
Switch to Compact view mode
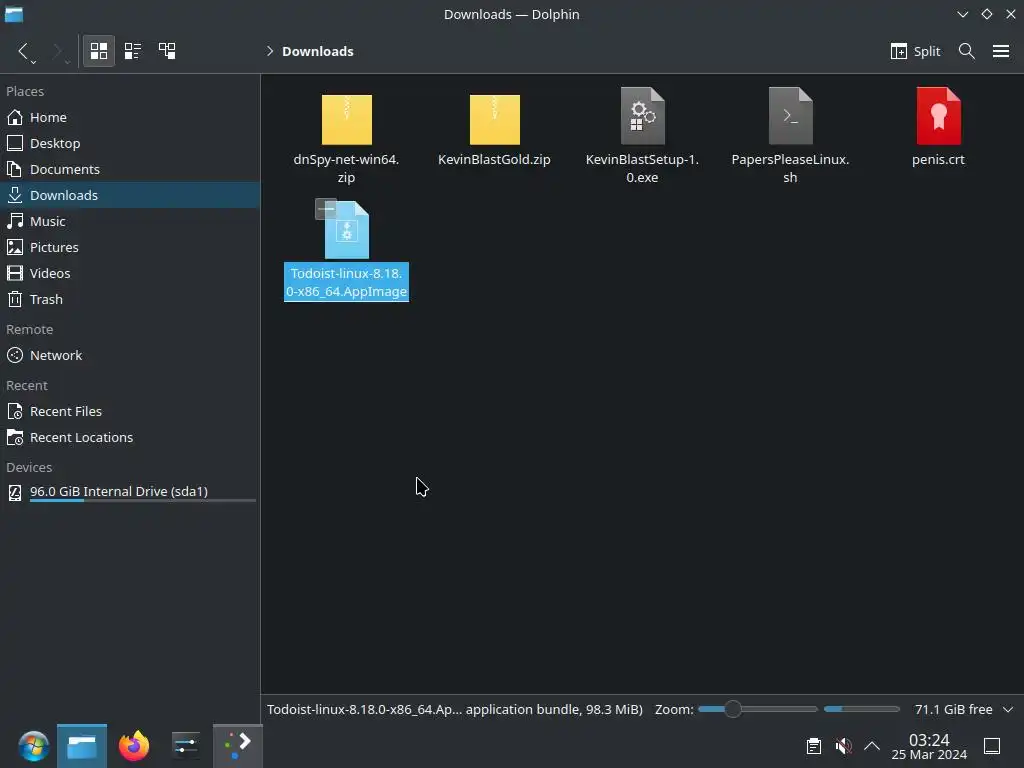coord(133,51)
